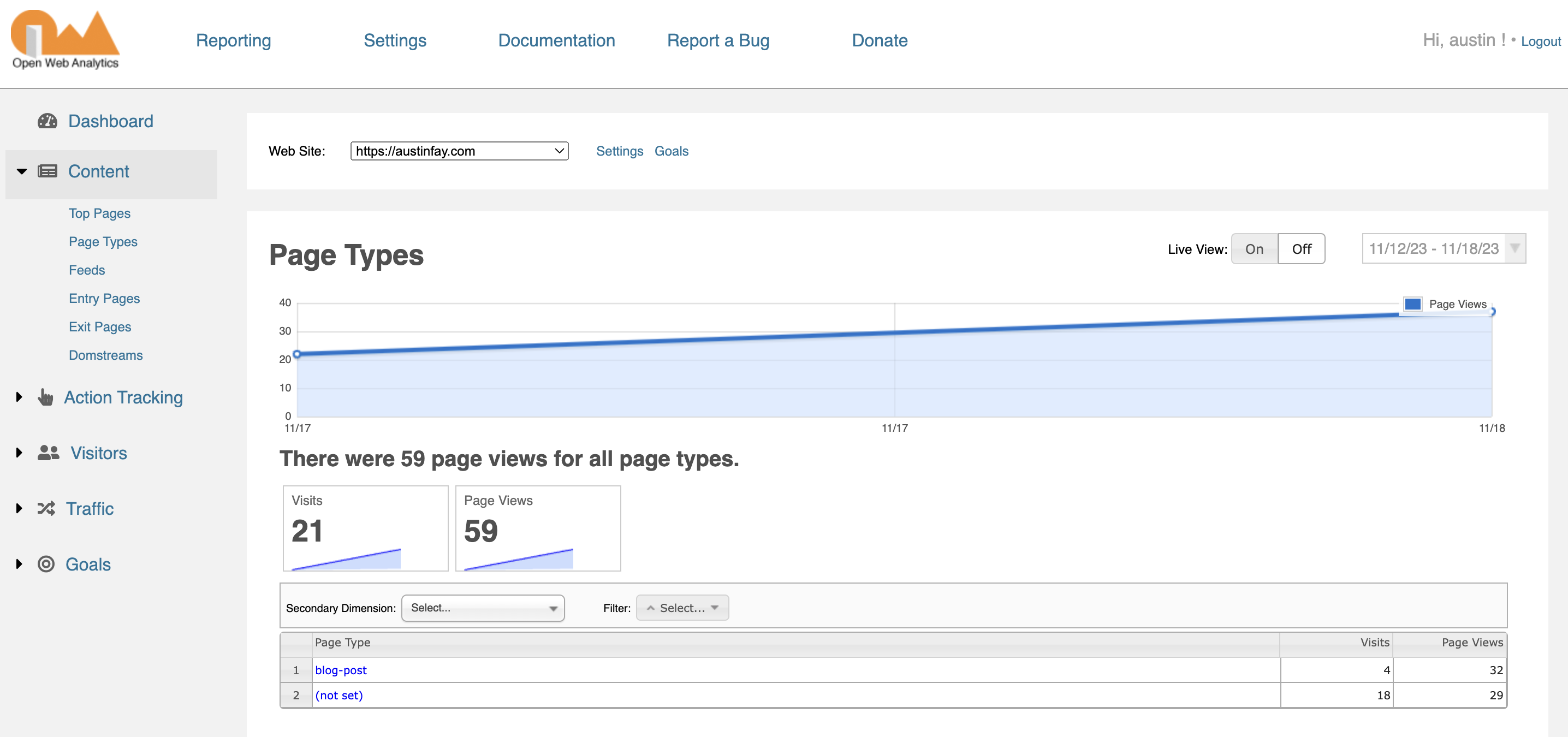
Task: Open the Visitors section label
Action: coord(99,453)
